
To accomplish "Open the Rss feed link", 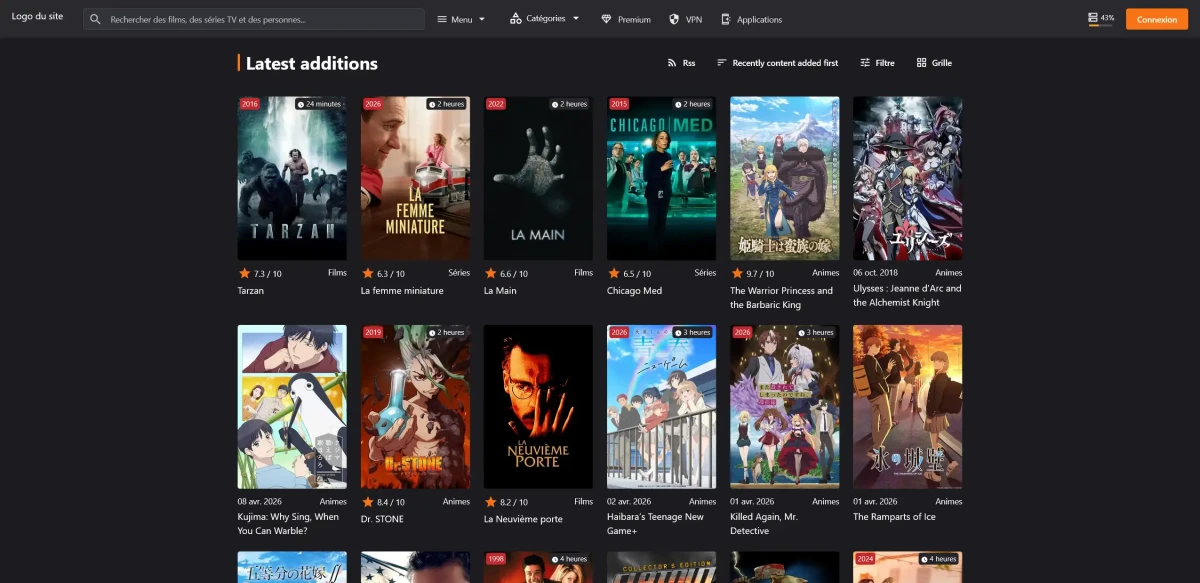I will 682,63.
